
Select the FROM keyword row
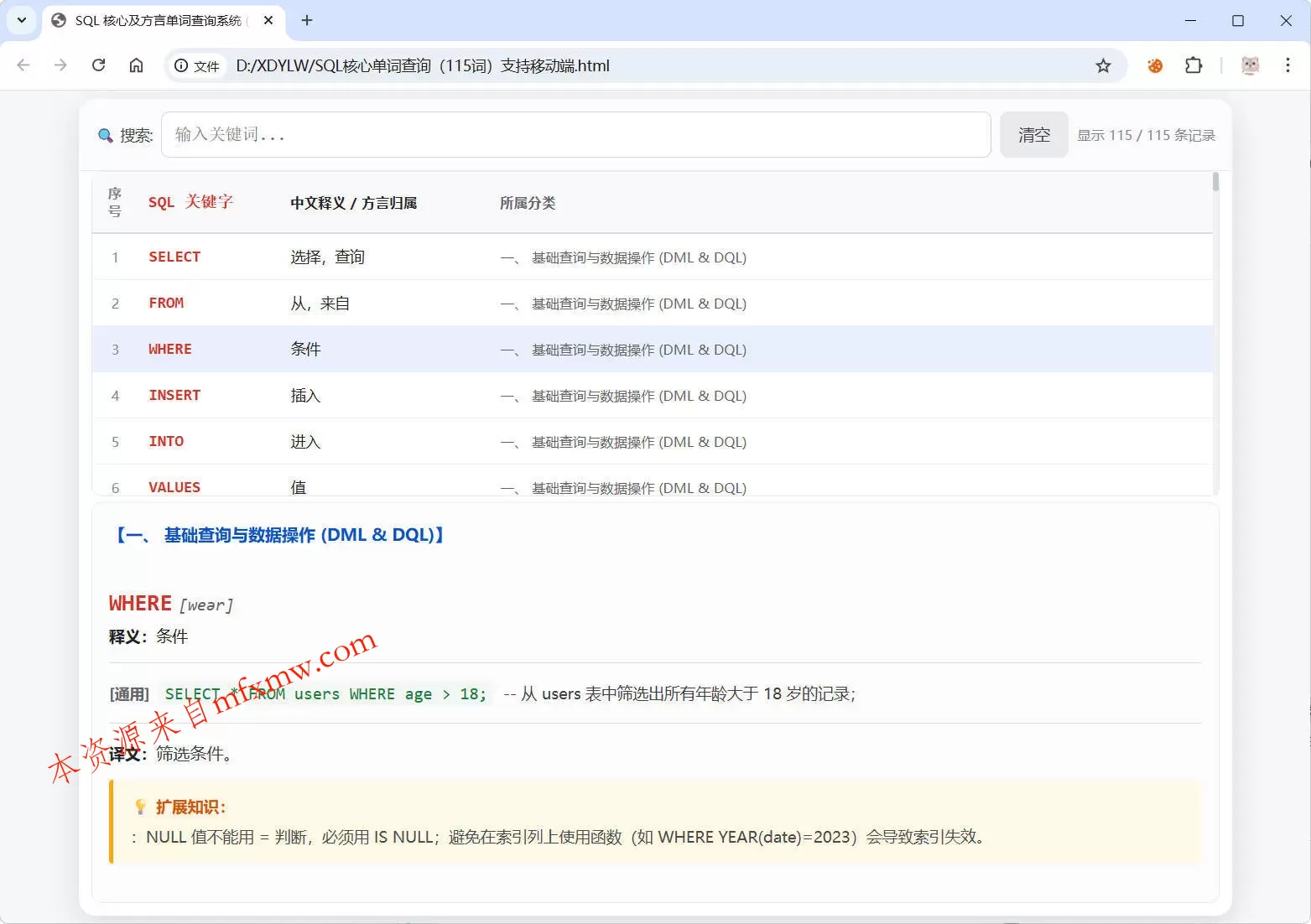[x=653, y=303]
